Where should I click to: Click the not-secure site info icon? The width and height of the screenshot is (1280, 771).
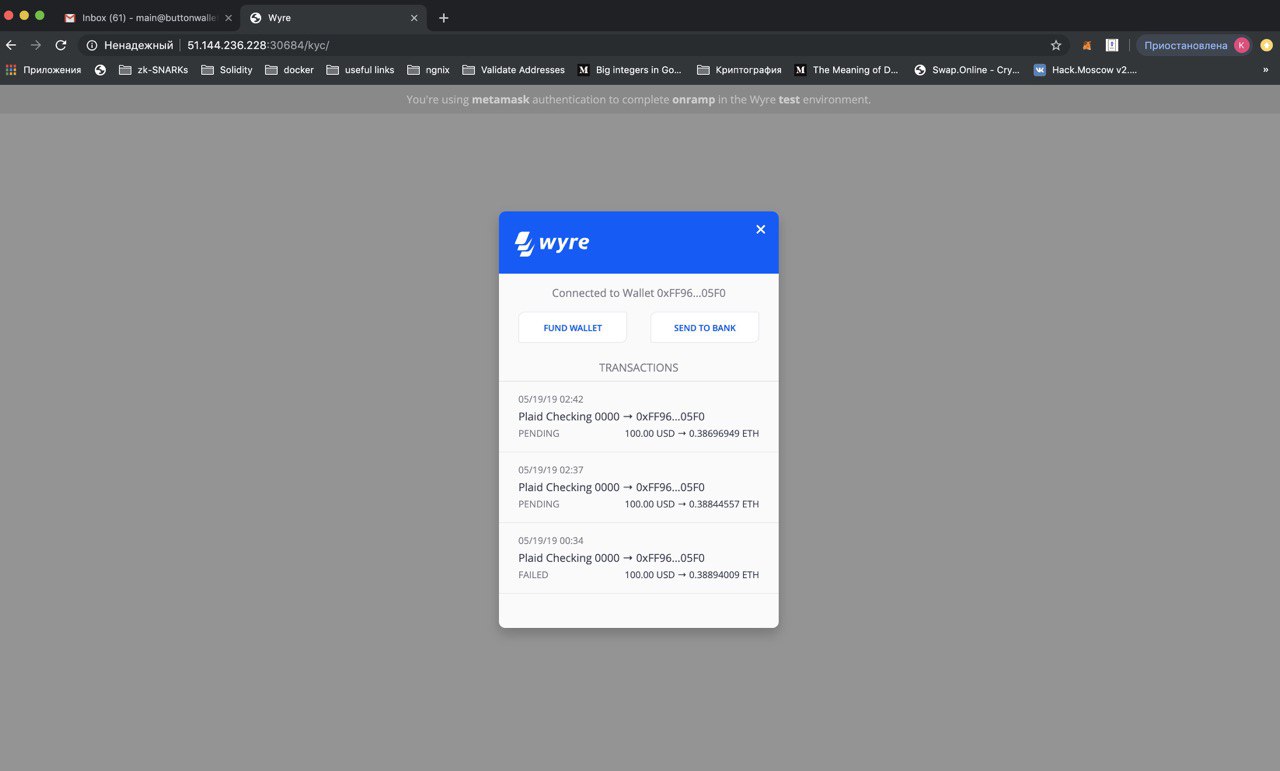tap(91, 45)
